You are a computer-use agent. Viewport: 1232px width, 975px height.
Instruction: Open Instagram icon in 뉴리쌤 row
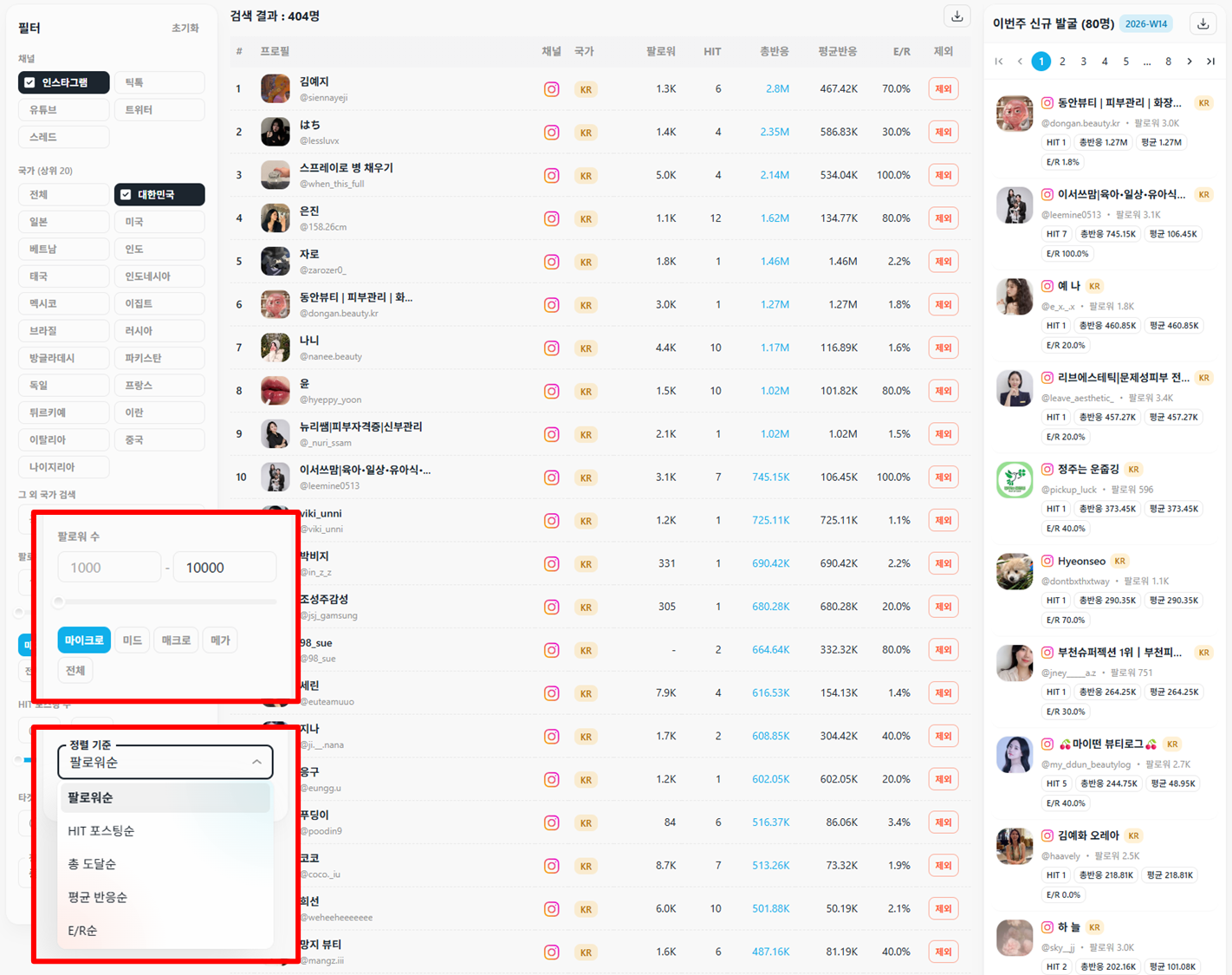[551, 434]
